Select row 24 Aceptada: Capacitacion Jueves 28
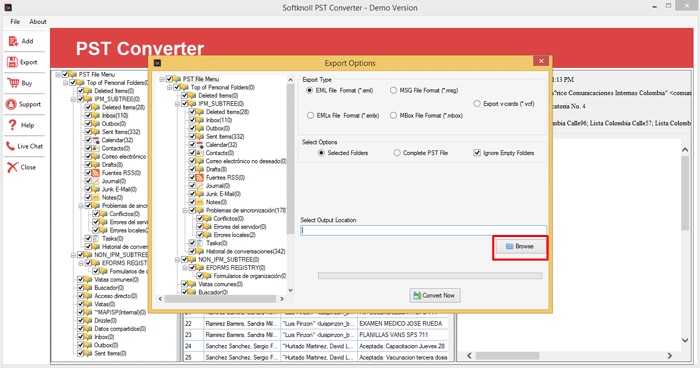Viewport: 700px width, 368px height. (316, 346)
